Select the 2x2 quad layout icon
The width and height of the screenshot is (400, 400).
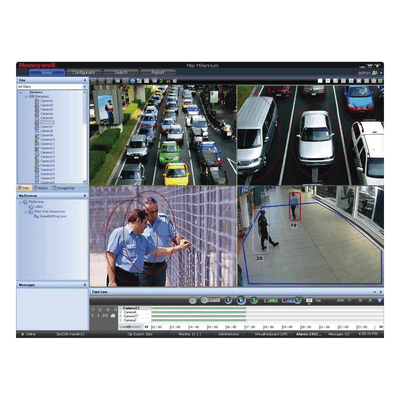tap(328, 81)
